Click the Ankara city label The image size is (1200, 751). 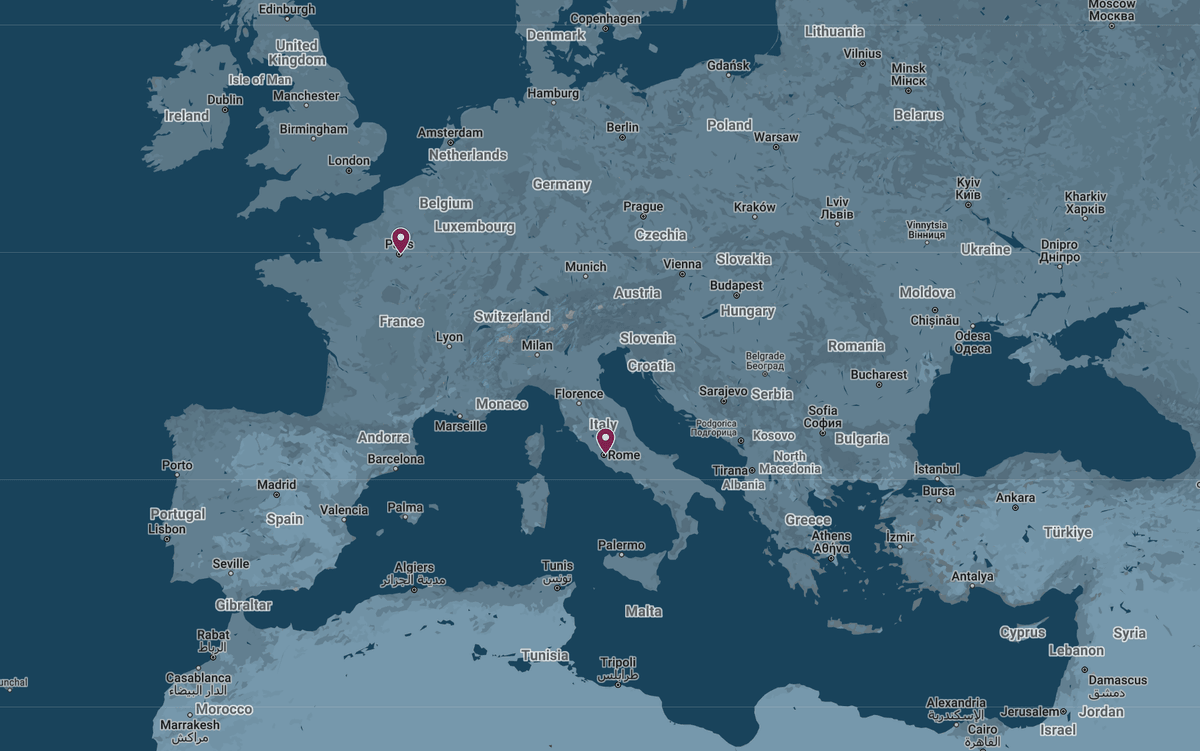(1015, 498)
